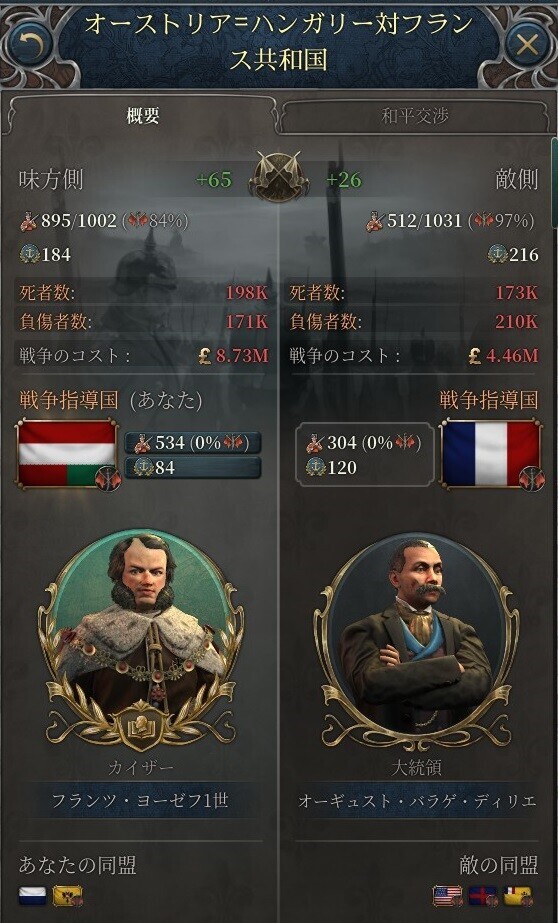Close the war overview panel

(x=527, y=44)
